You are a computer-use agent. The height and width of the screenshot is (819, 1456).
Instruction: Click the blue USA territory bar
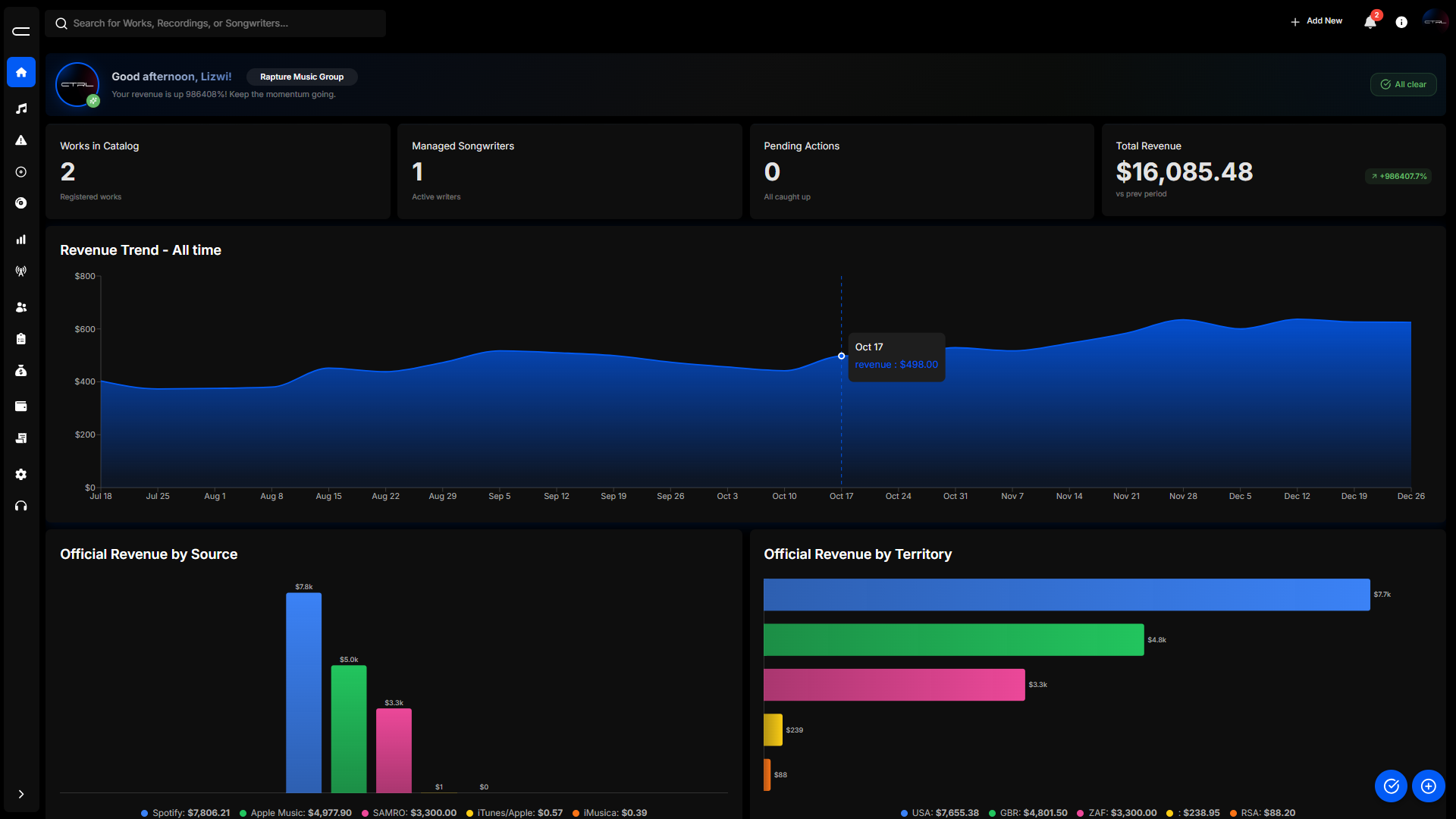(1066, 595)
